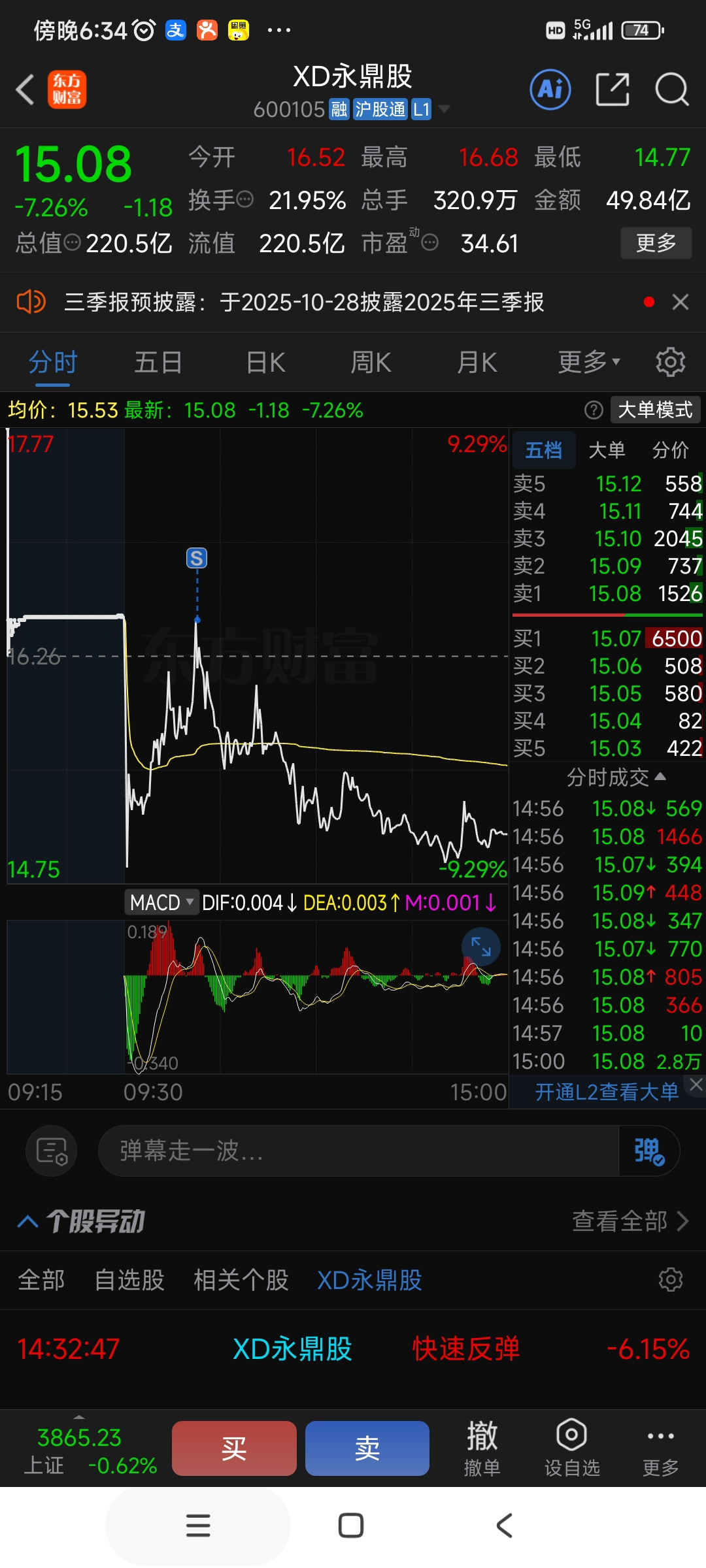Open the AI assistant icon
The height and width of the screenshot is (1568, 706).
(550, 90)
